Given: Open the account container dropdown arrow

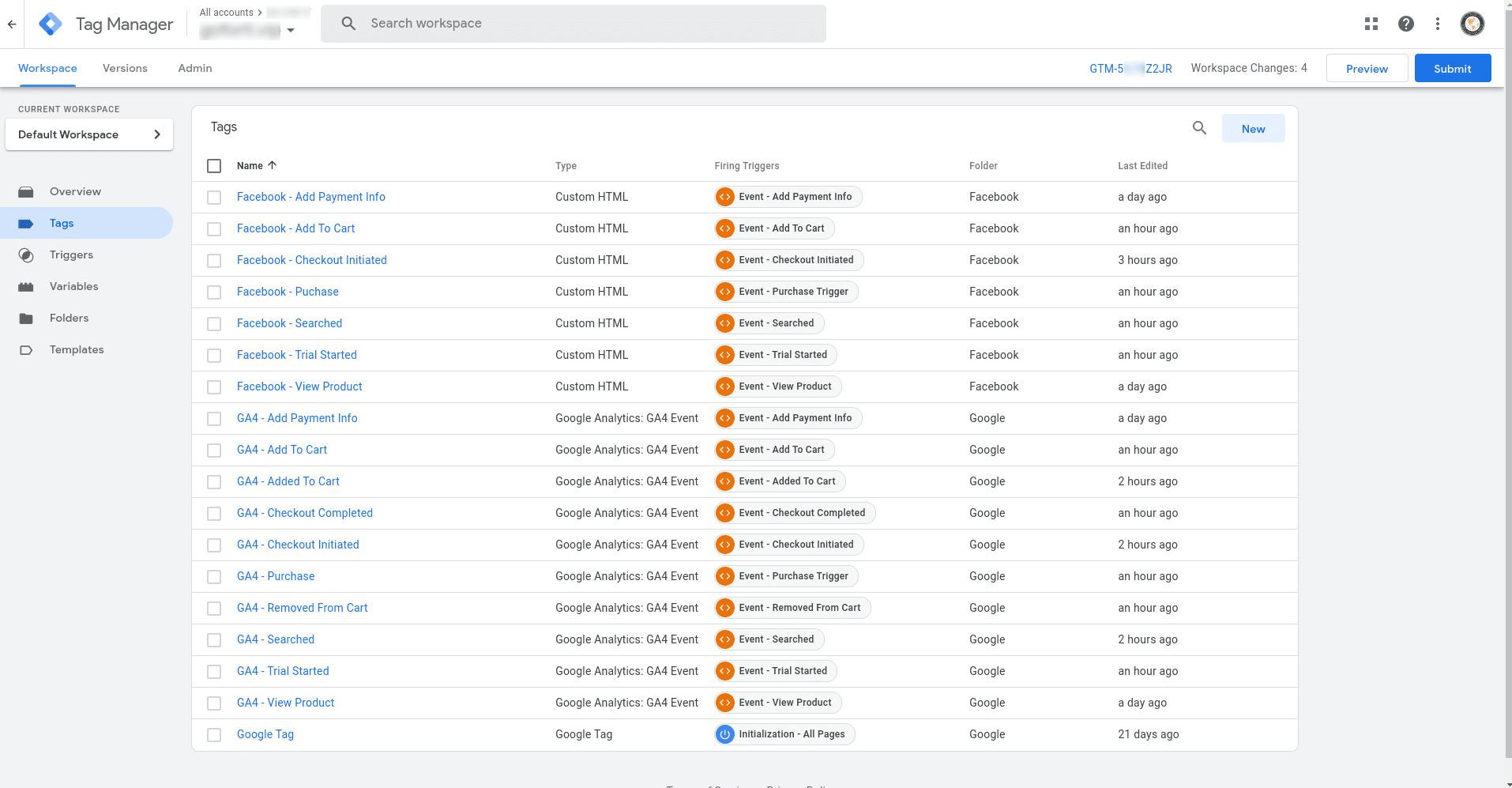Looking at the screenshot, I should click(x=291, y=31).
